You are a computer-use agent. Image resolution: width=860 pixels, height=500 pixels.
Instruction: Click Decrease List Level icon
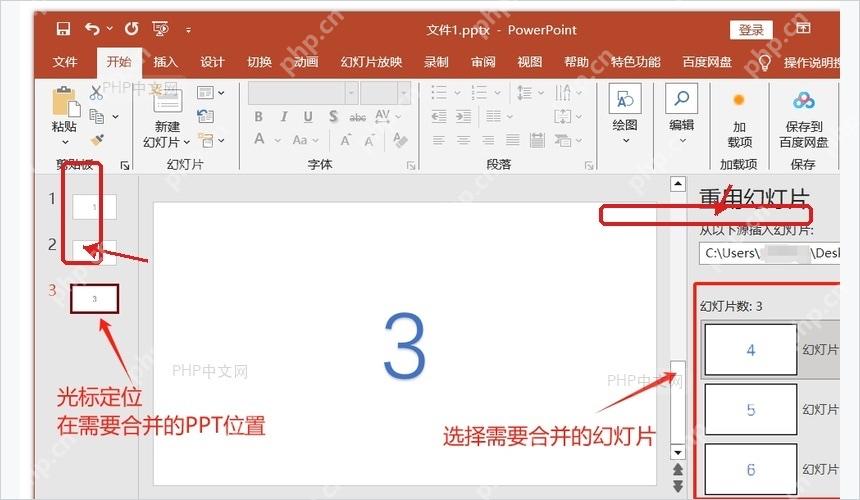pyautogui.click(x=439, y=116)
